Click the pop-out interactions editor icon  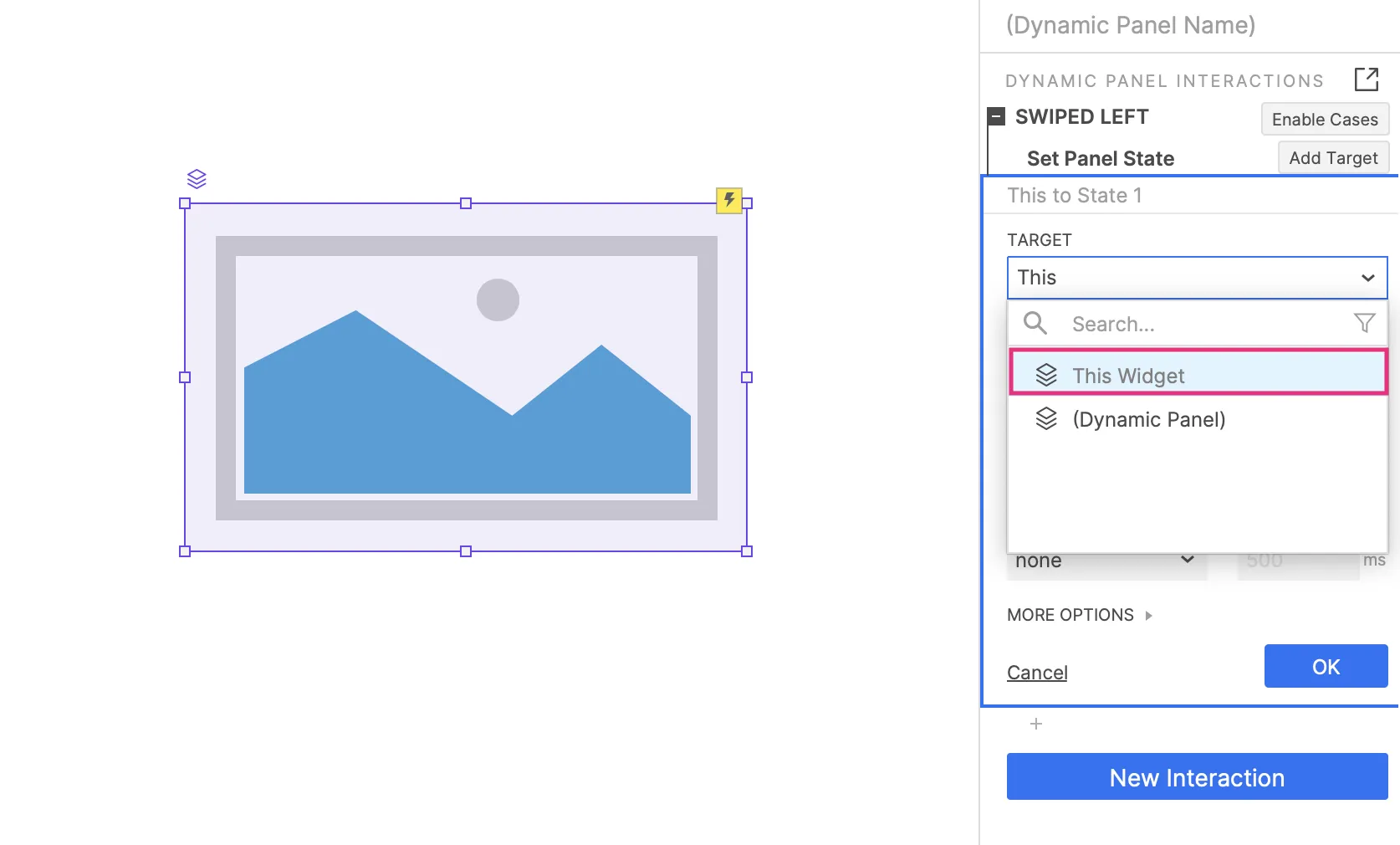coord(1366,80)
